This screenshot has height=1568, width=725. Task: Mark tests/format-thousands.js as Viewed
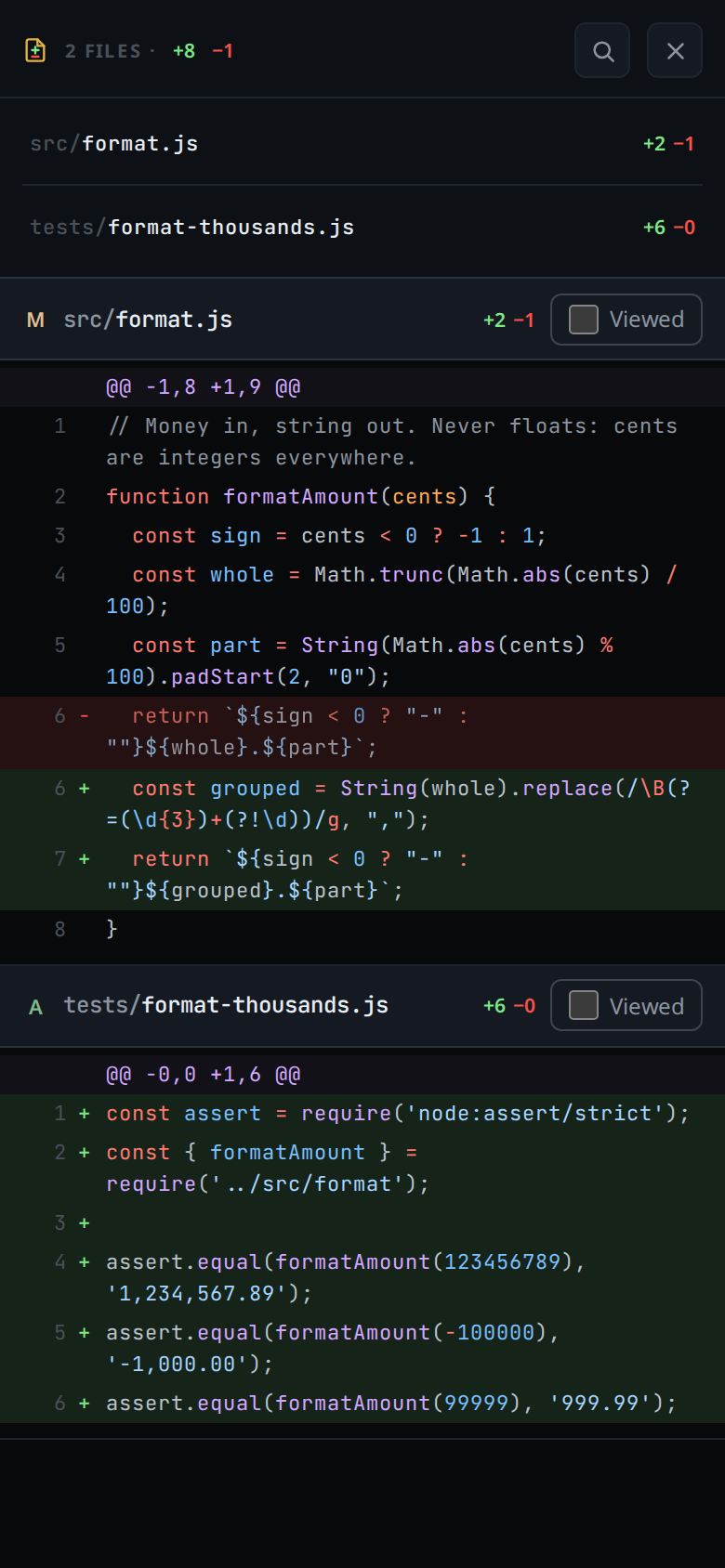click(626, 1006)
